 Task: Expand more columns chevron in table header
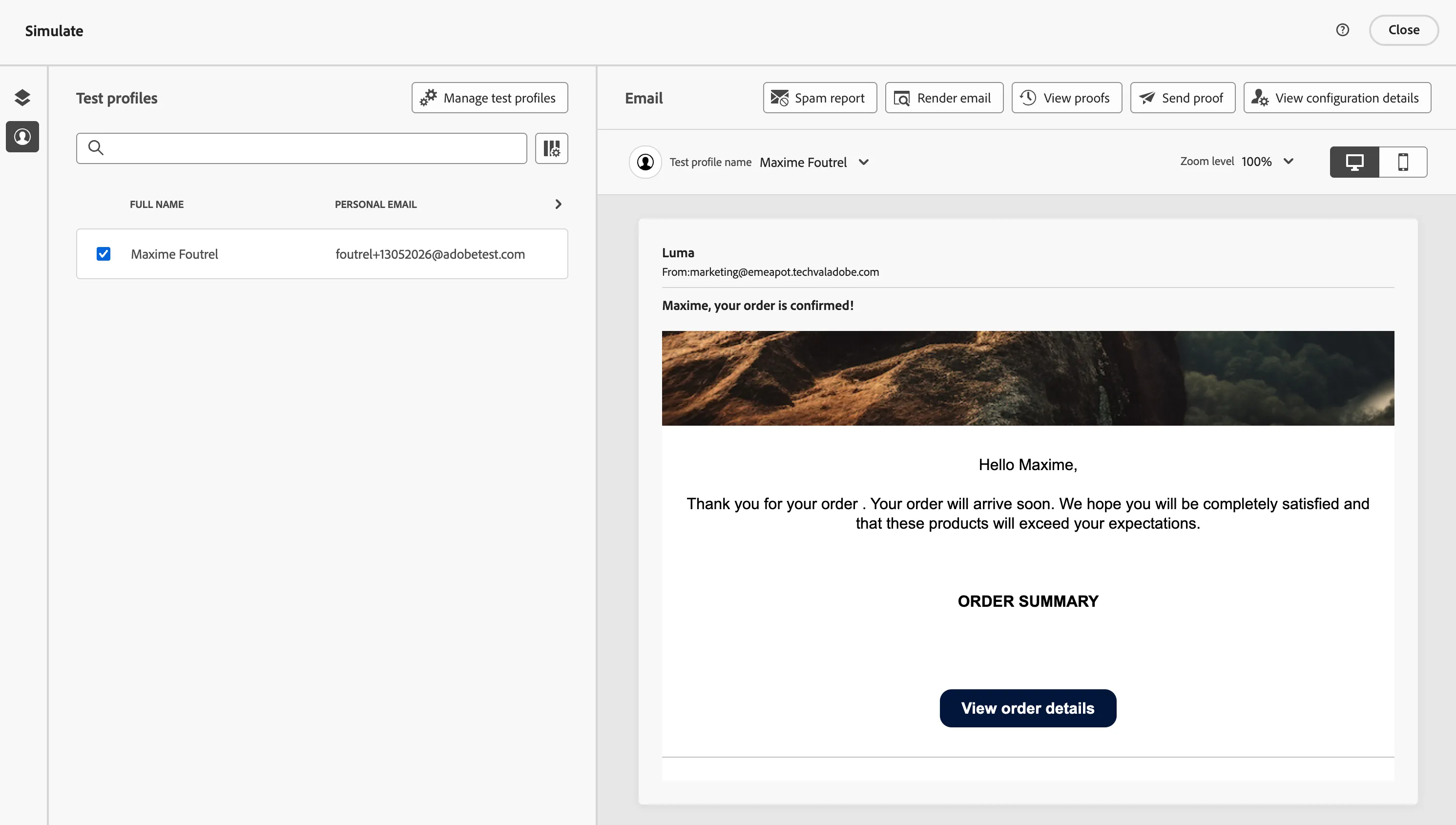(558, 204)
